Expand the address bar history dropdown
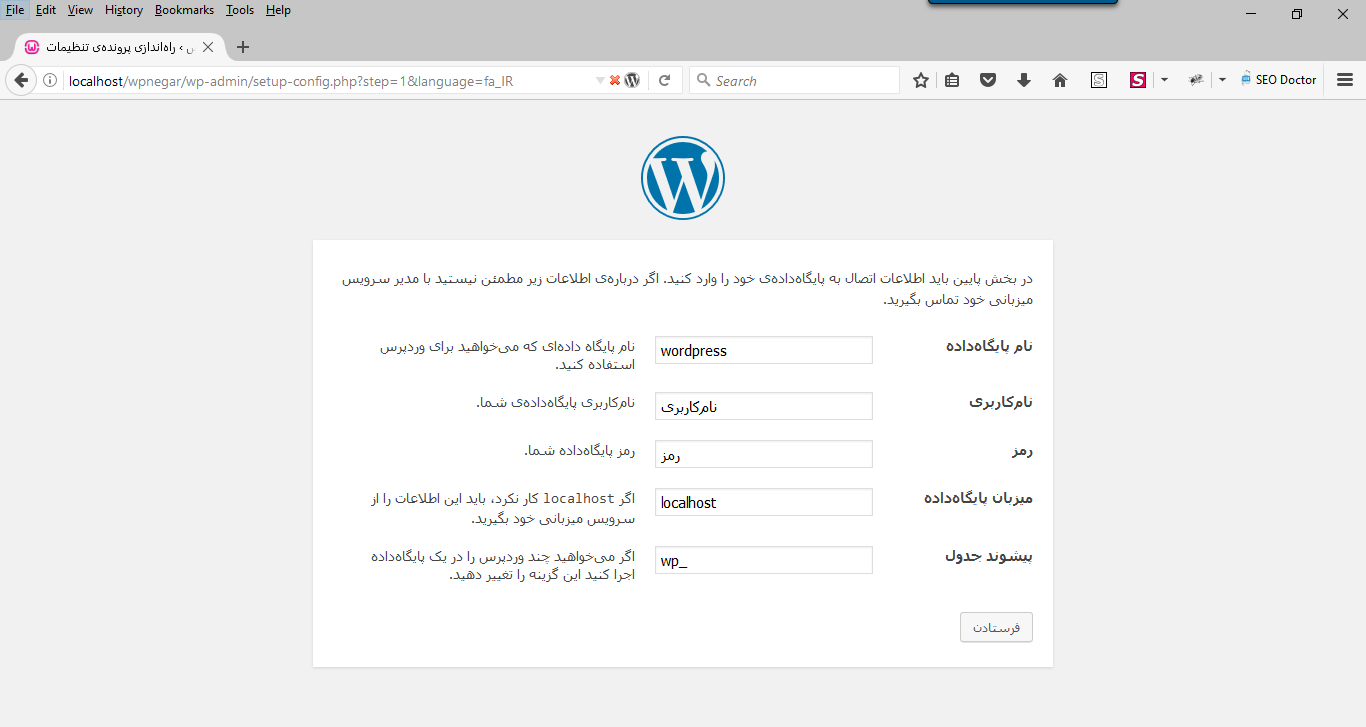The height and width of the screenshot is (727, 1366). (600, 80)
